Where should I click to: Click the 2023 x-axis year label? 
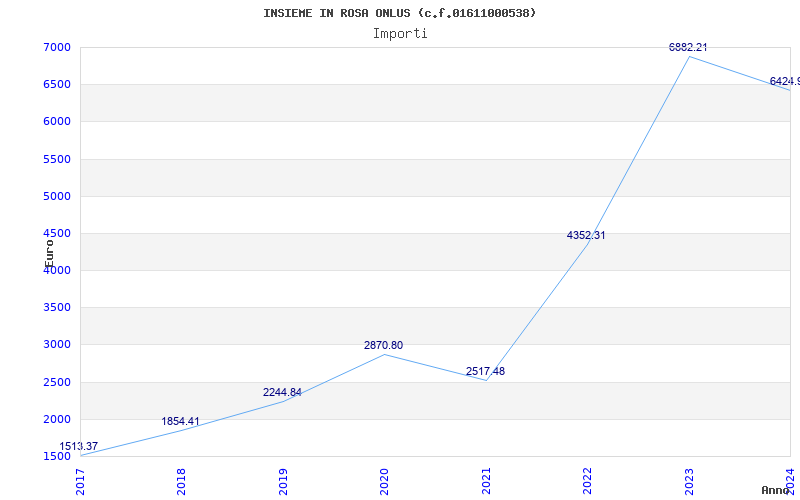pyautogui.click(x=689, y=481)
